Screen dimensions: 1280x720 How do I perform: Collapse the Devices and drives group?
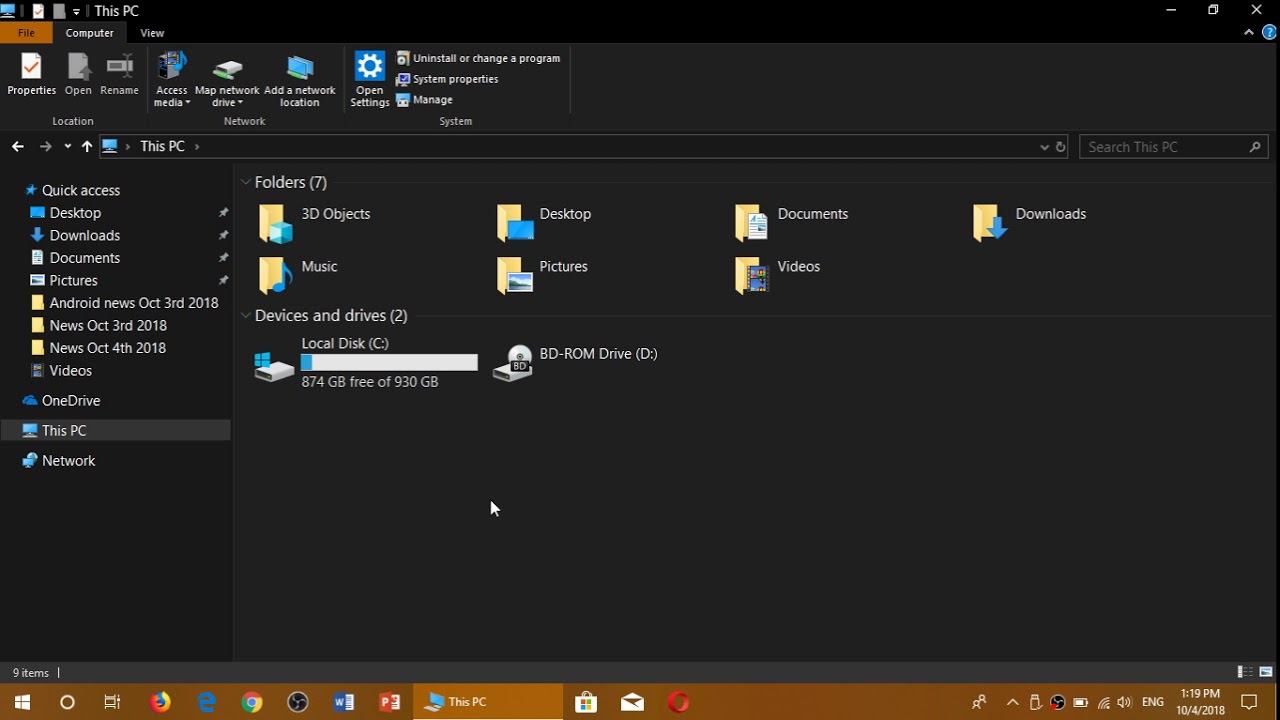pyautogui.click(x=246, y=315)
